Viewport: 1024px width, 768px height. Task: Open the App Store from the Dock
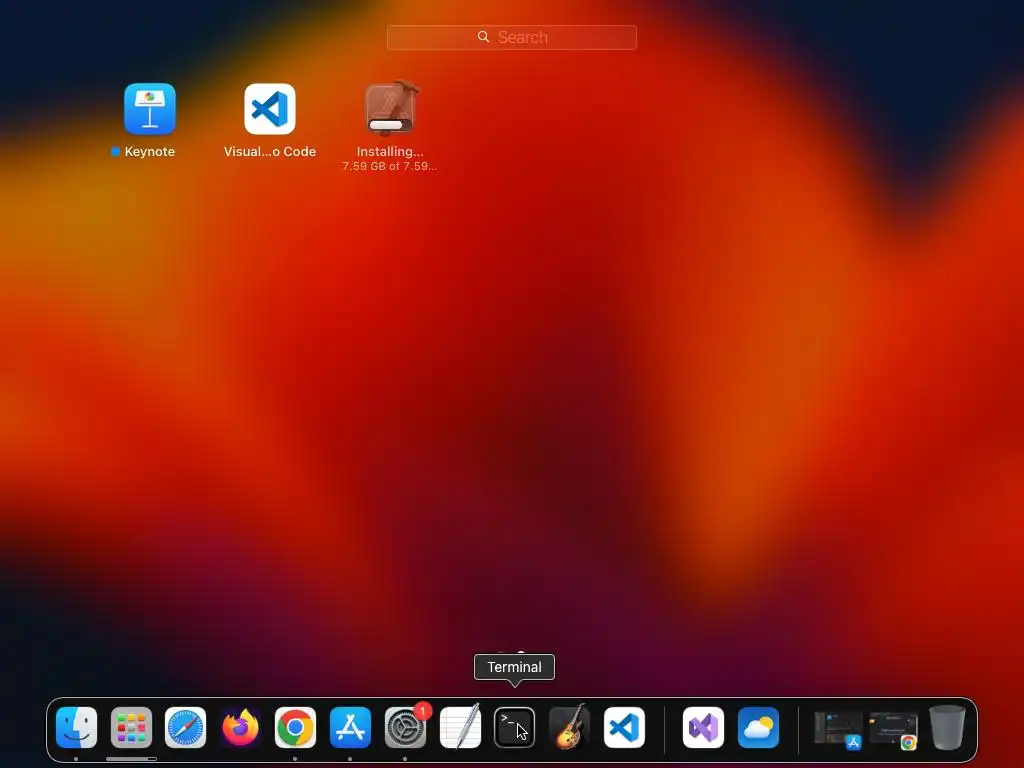tap(350, 727)
